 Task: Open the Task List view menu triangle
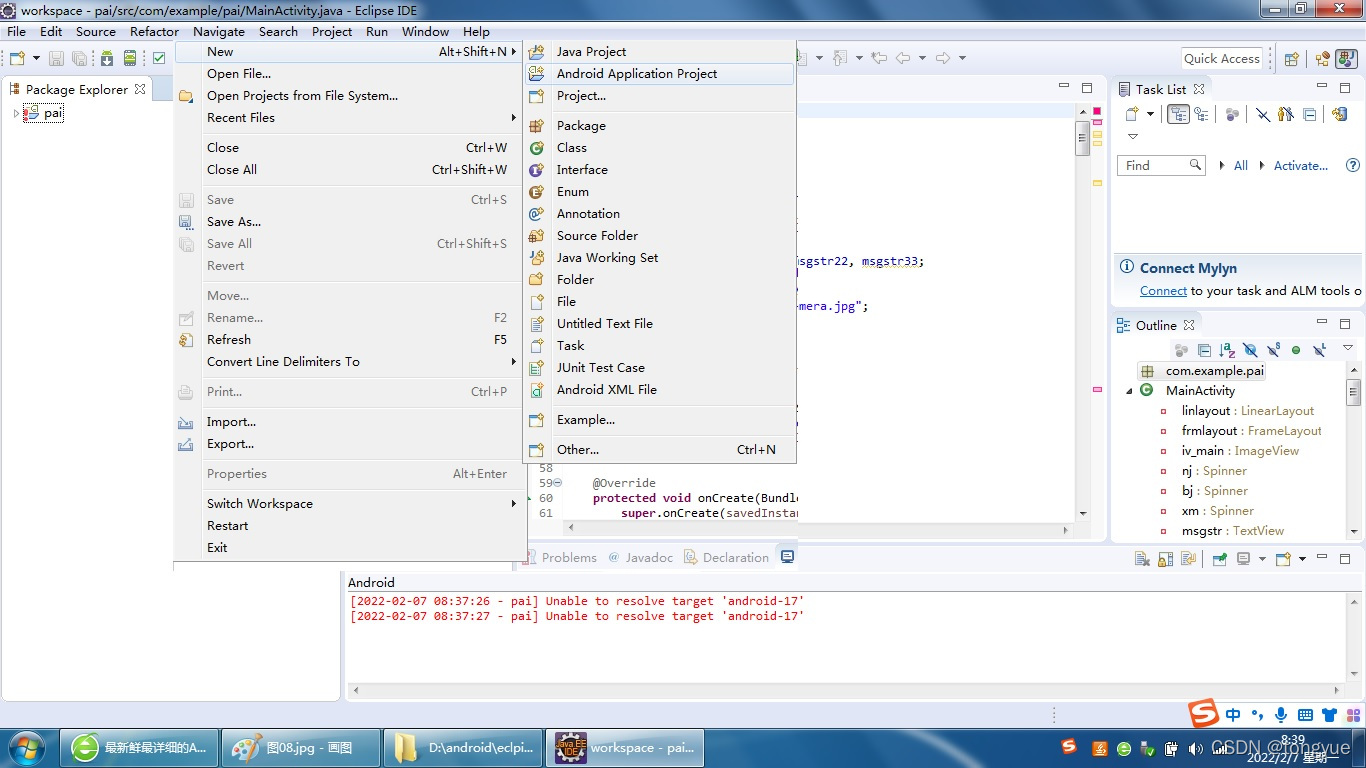[x=1133, y=137]
